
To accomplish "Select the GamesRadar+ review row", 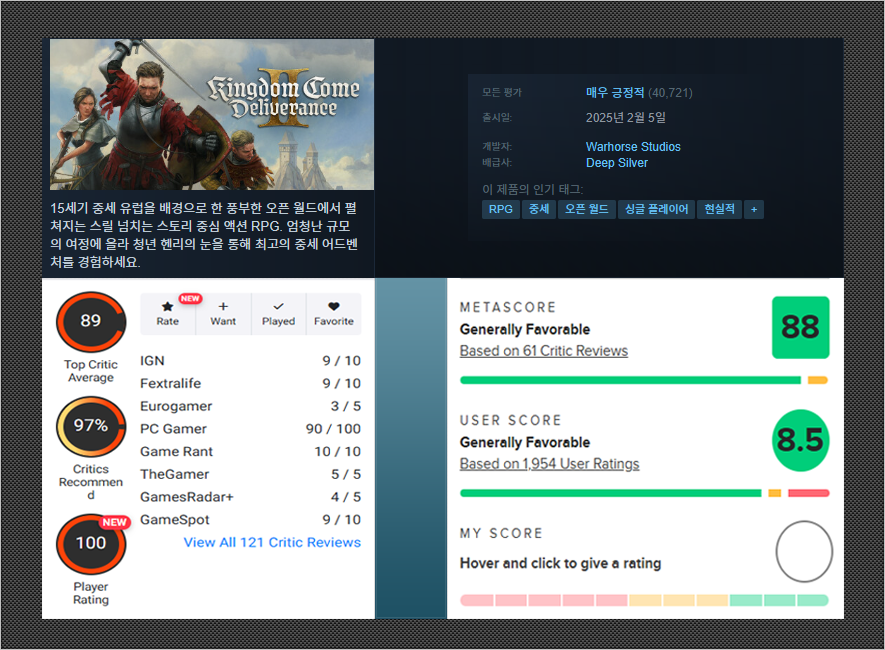I will [x=251, y=497].
